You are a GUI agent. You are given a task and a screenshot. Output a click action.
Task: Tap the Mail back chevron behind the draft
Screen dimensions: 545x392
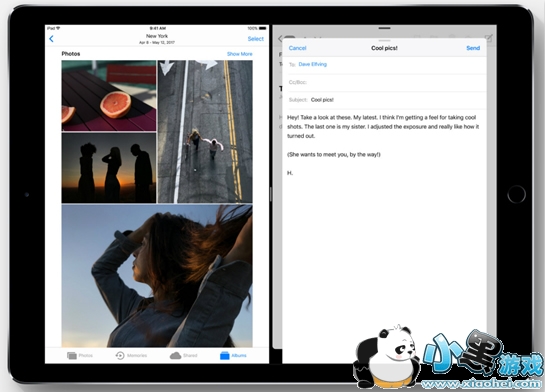(280, 39)
